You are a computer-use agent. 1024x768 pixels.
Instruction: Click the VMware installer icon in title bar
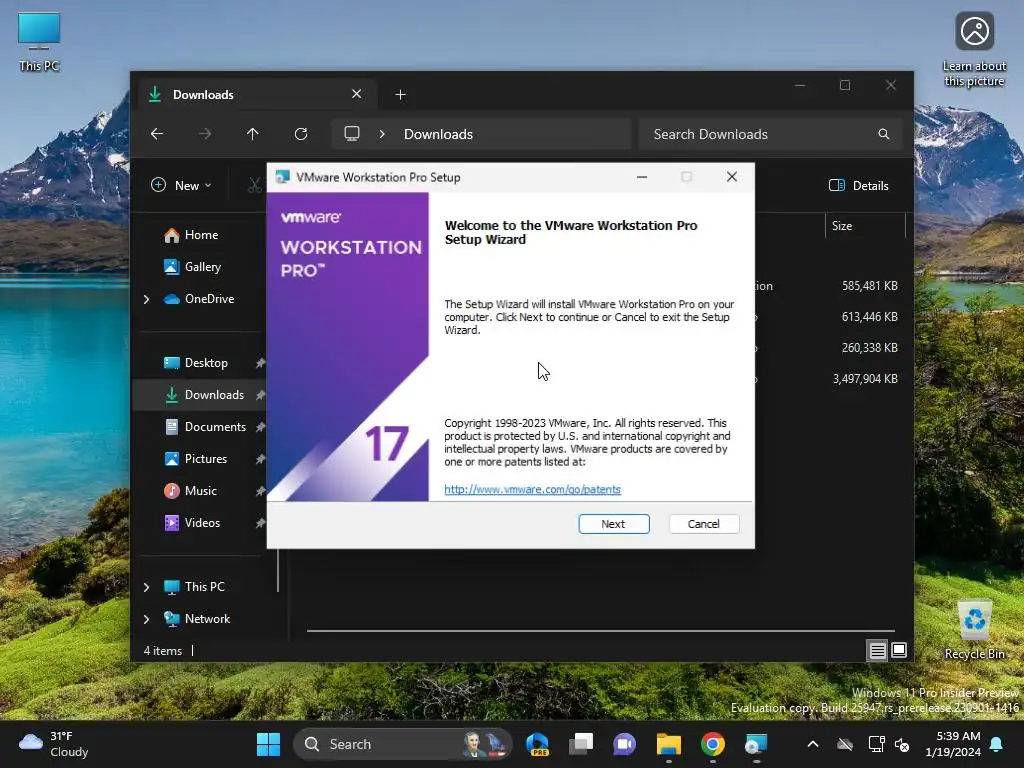[x=282, y=177]
